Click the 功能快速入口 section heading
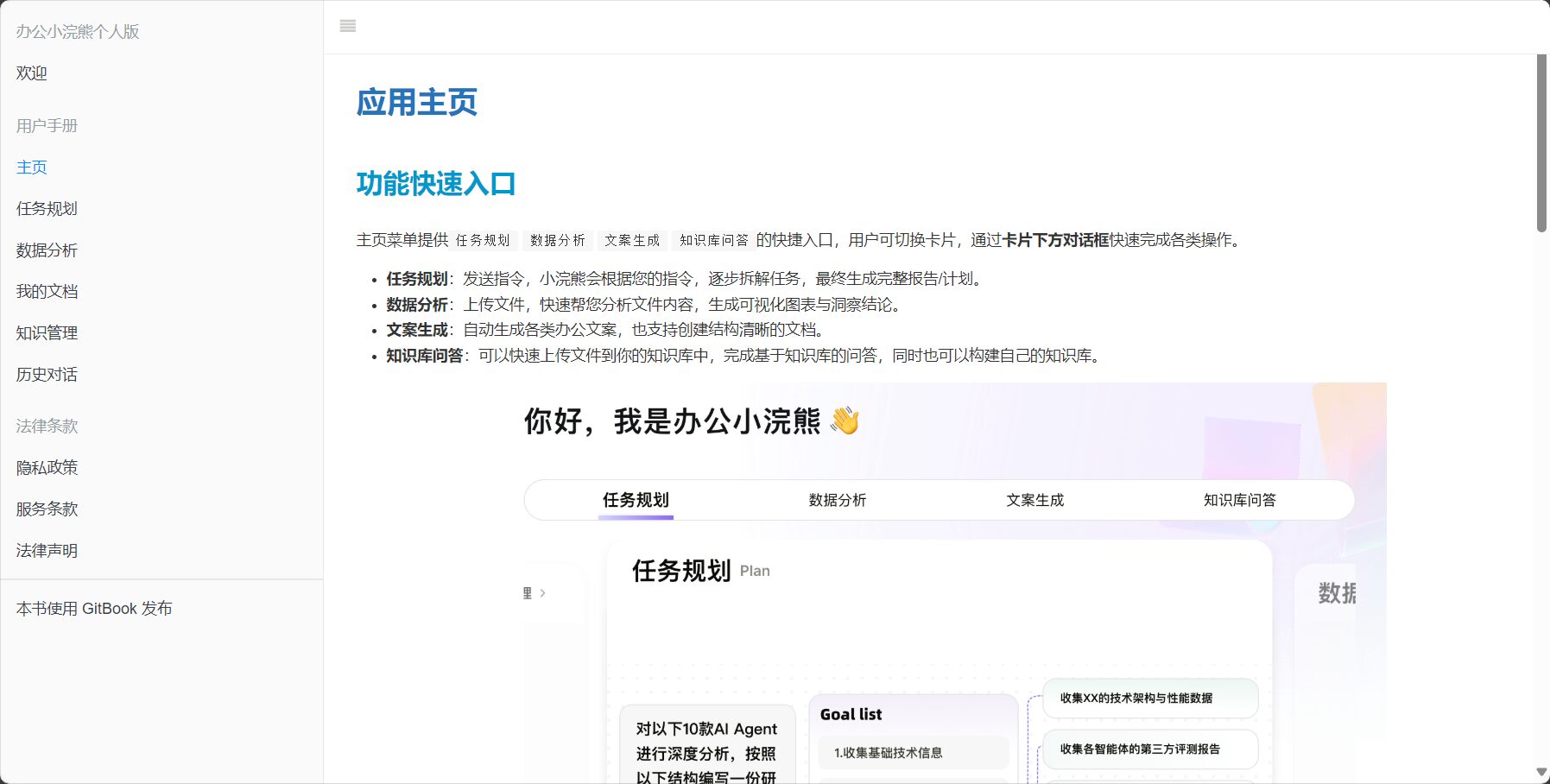 click(436, 183)
